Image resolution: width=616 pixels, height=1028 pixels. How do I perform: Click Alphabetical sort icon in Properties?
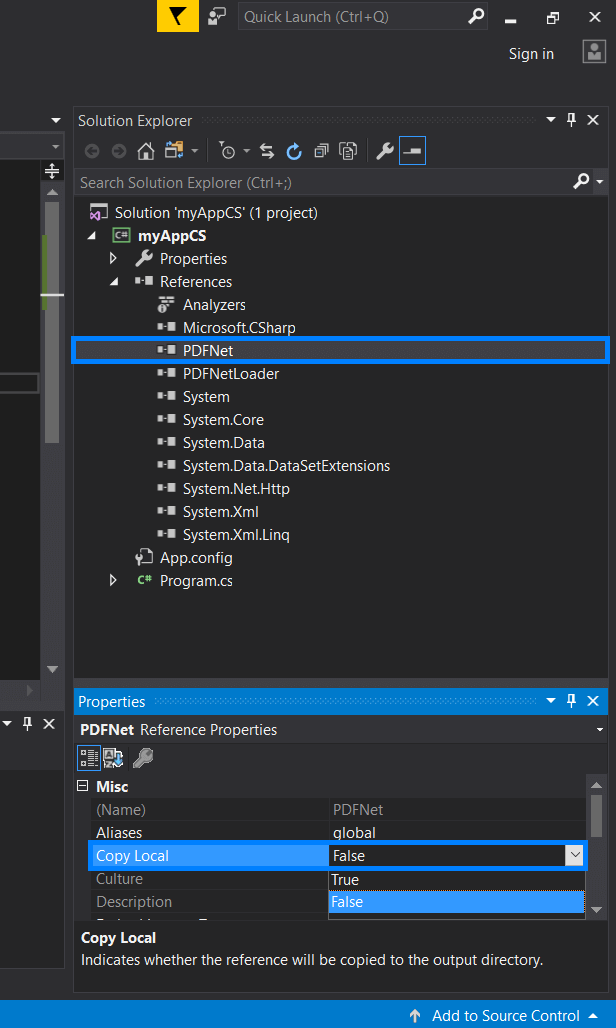[113, 759]
